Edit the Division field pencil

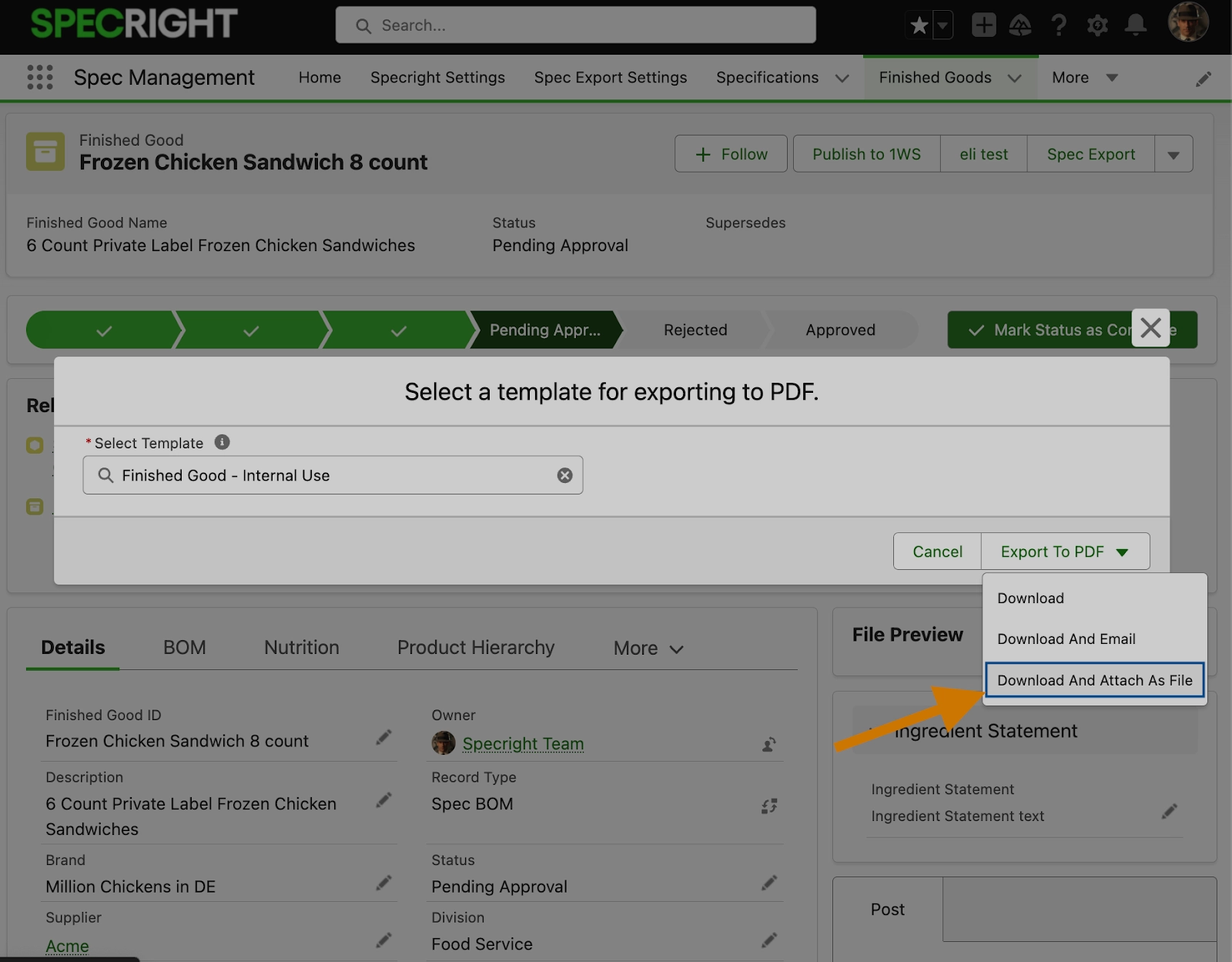pyautogui.click(x=769, y=940)
